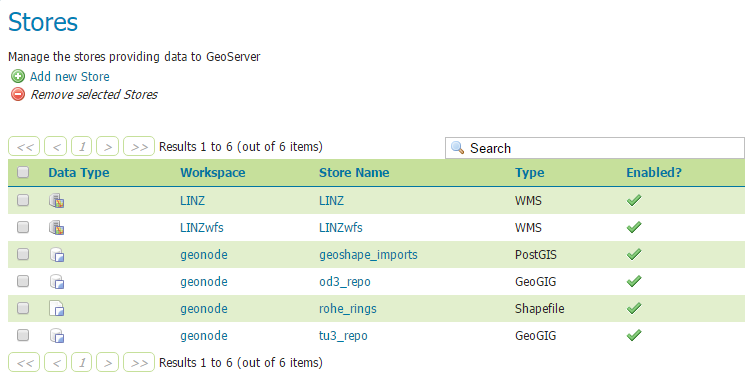Open the geonode workspace in the od3_repo row

point(203,282)
